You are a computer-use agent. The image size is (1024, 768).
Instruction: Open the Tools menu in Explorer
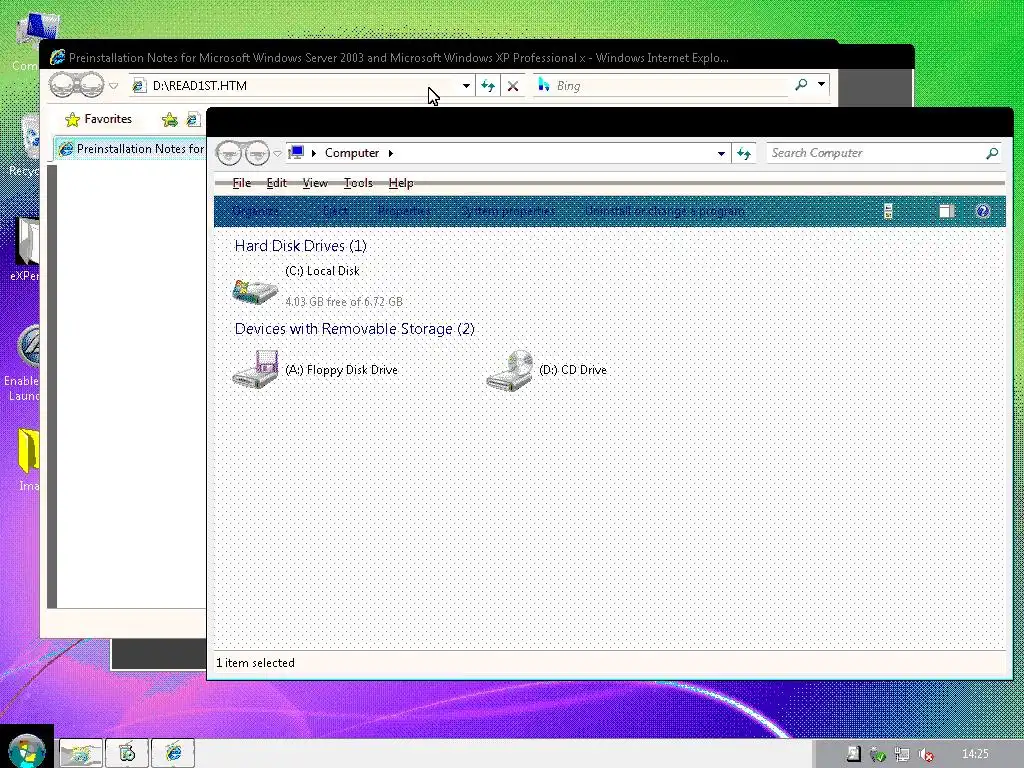tap(358, 183)
